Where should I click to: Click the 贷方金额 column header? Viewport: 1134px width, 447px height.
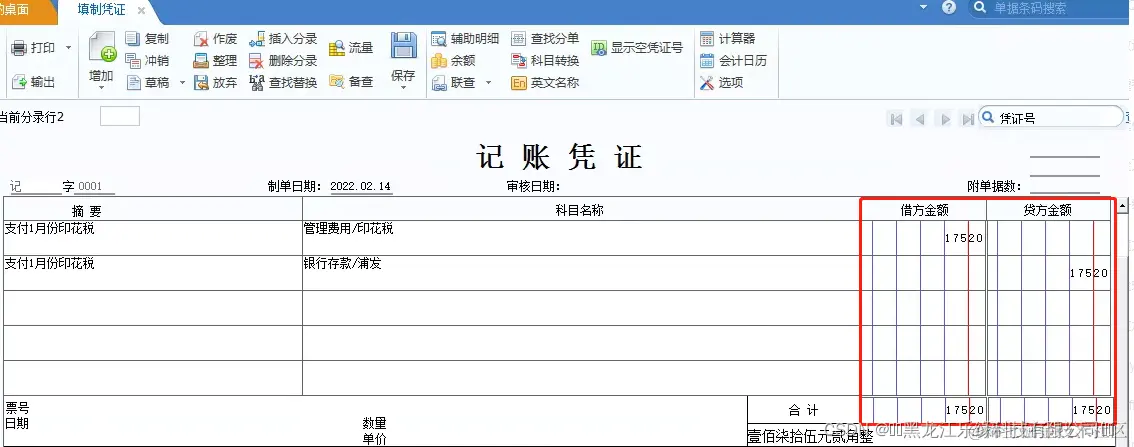click(x=1048, y=210)
